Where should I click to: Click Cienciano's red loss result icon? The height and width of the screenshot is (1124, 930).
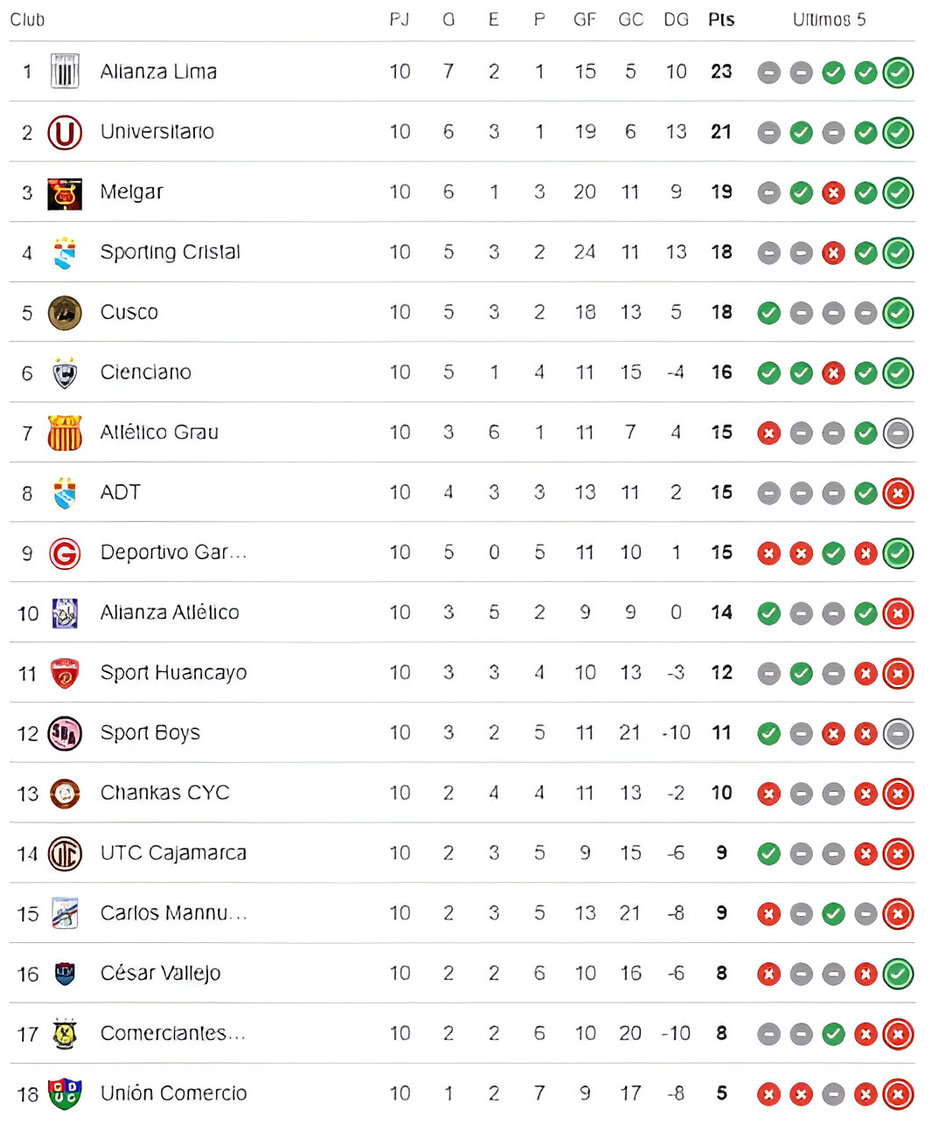click(833, 373)
